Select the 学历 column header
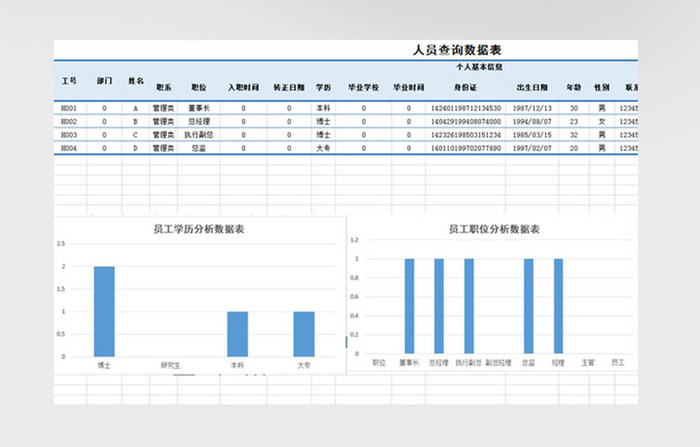The width and height of the screenshot is (700, 447). pos(323,87)
